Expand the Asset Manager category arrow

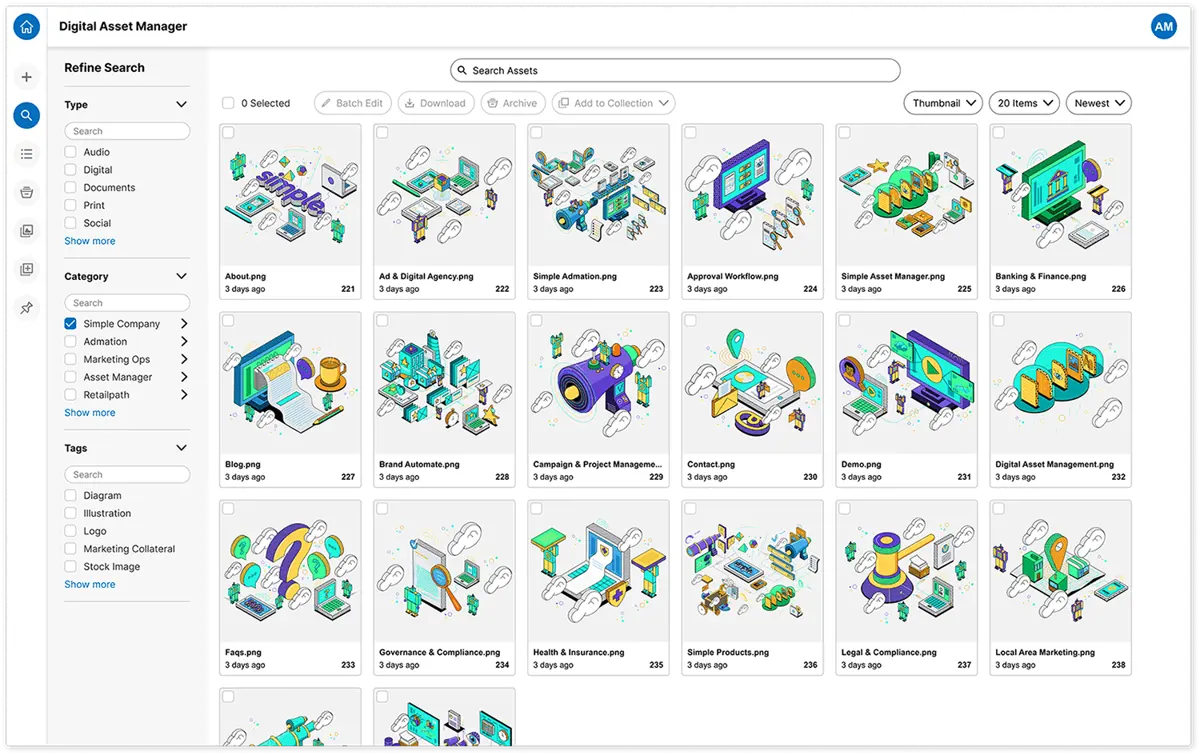tap(184, 377)
